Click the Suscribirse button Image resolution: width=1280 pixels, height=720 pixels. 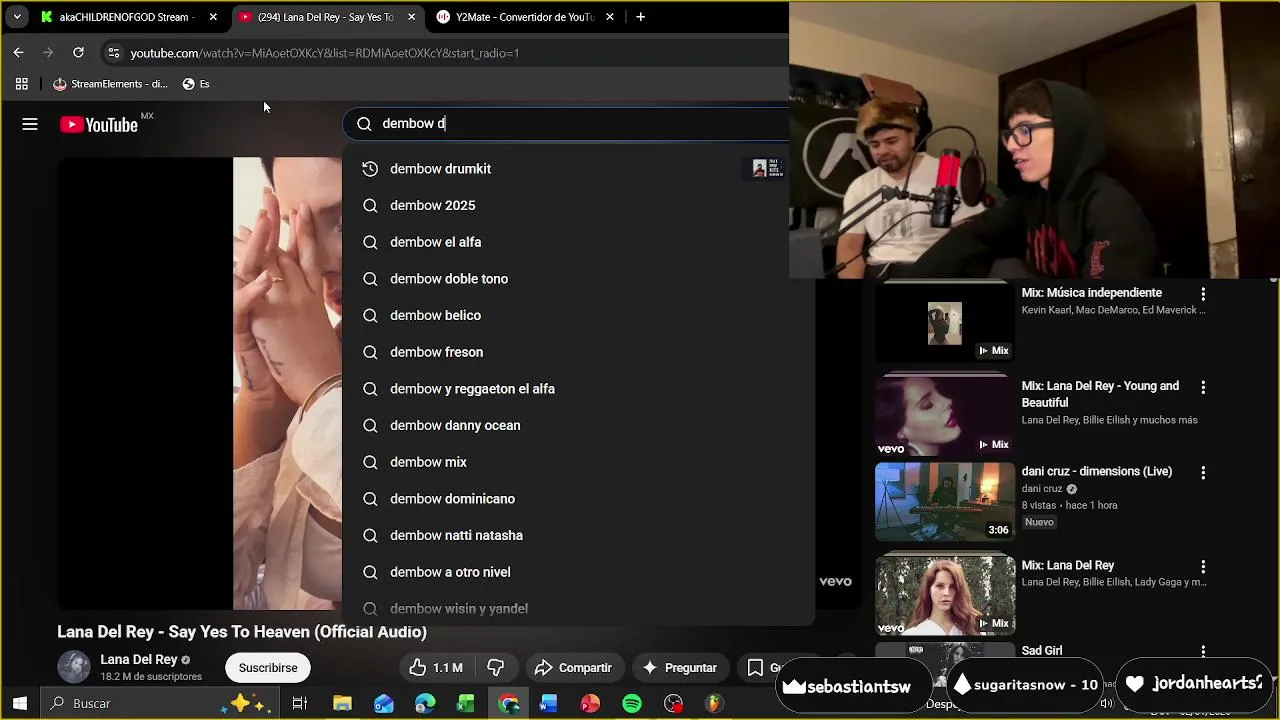pos(268,668)
